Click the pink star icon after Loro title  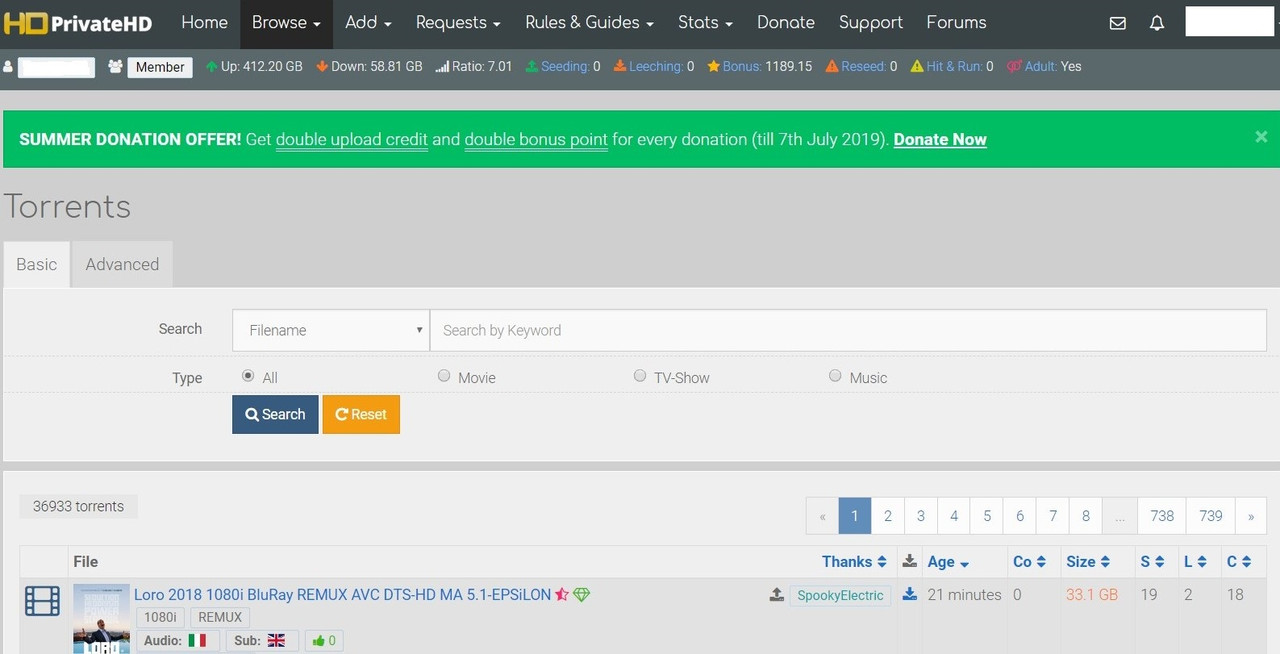tap(562, 594)
